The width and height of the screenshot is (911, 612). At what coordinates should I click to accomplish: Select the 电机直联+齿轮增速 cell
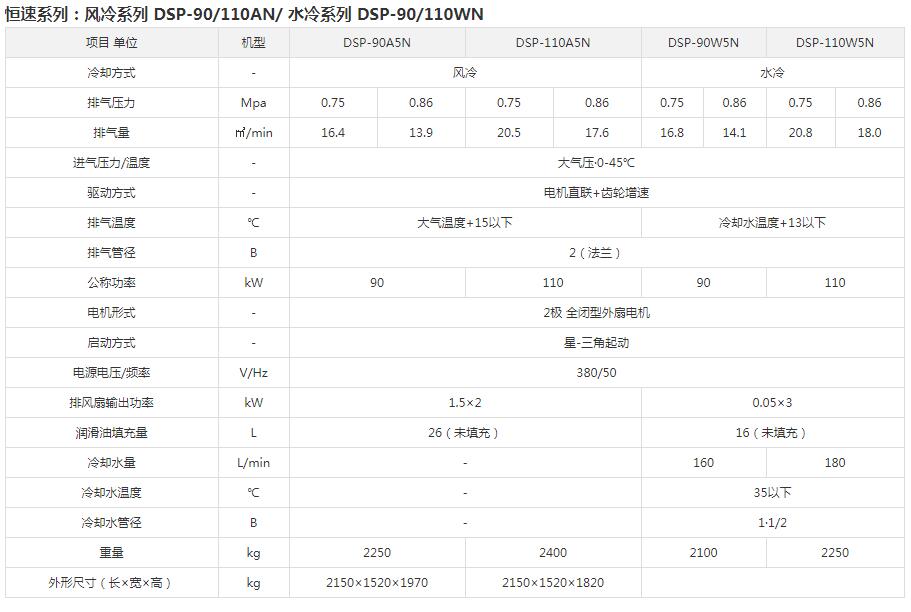[596, 193]
